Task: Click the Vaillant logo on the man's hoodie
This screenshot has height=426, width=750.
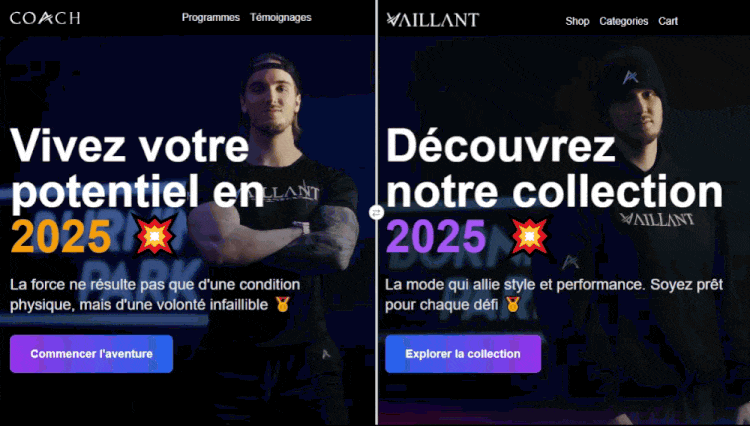Action: pyautogui.click(x=657, y=219)
